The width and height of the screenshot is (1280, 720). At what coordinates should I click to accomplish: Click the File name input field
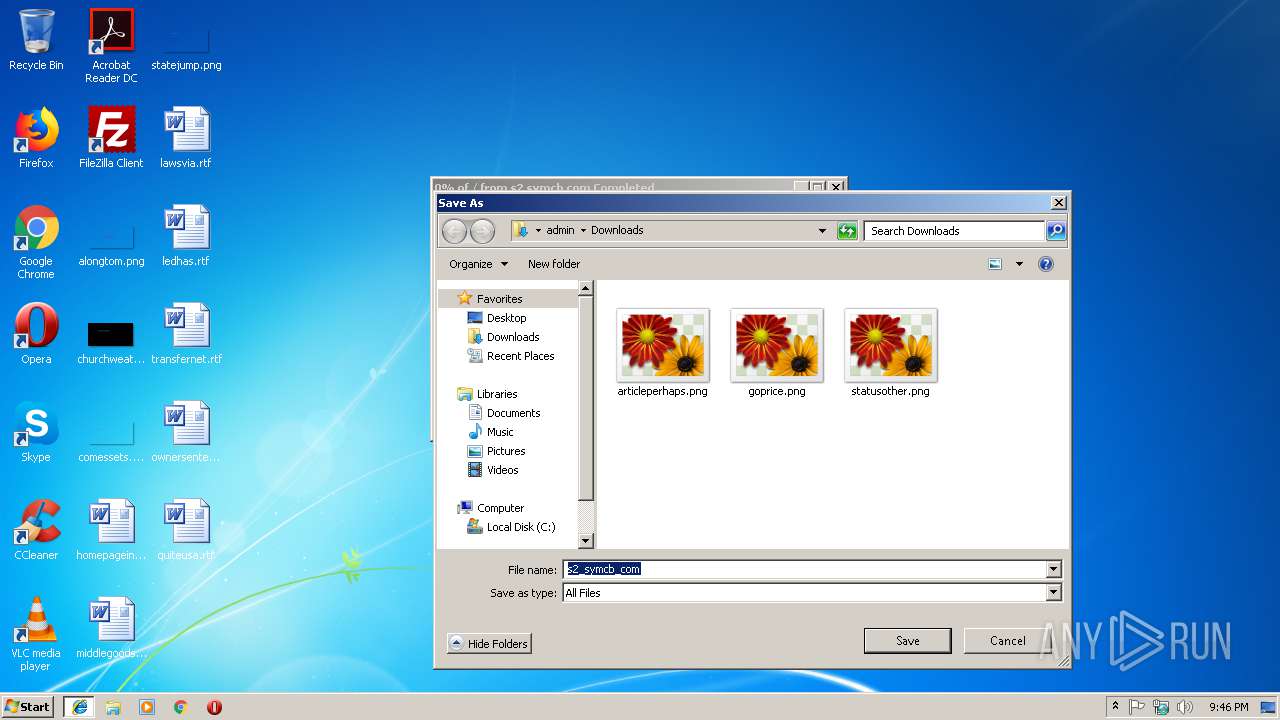tap(804, 570)
